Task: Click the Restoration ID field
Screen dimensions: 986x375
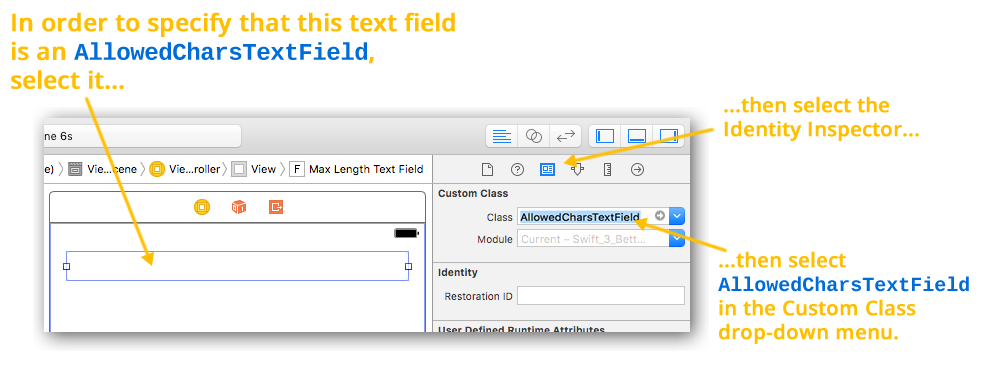Action: pos(601,296)
